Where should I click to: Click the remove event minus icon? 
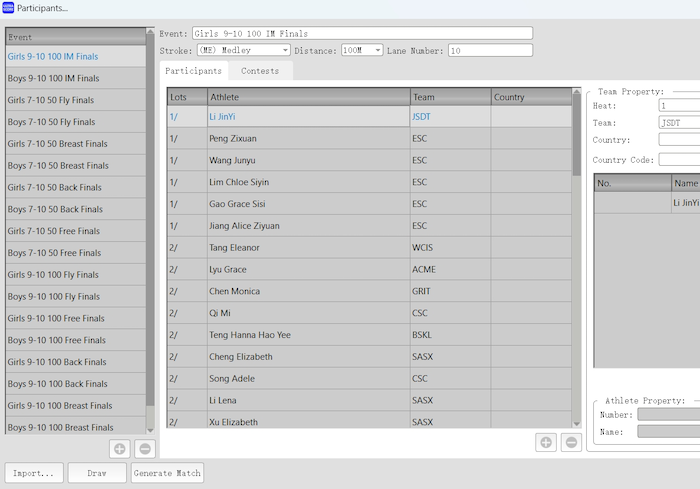point(145,450)
